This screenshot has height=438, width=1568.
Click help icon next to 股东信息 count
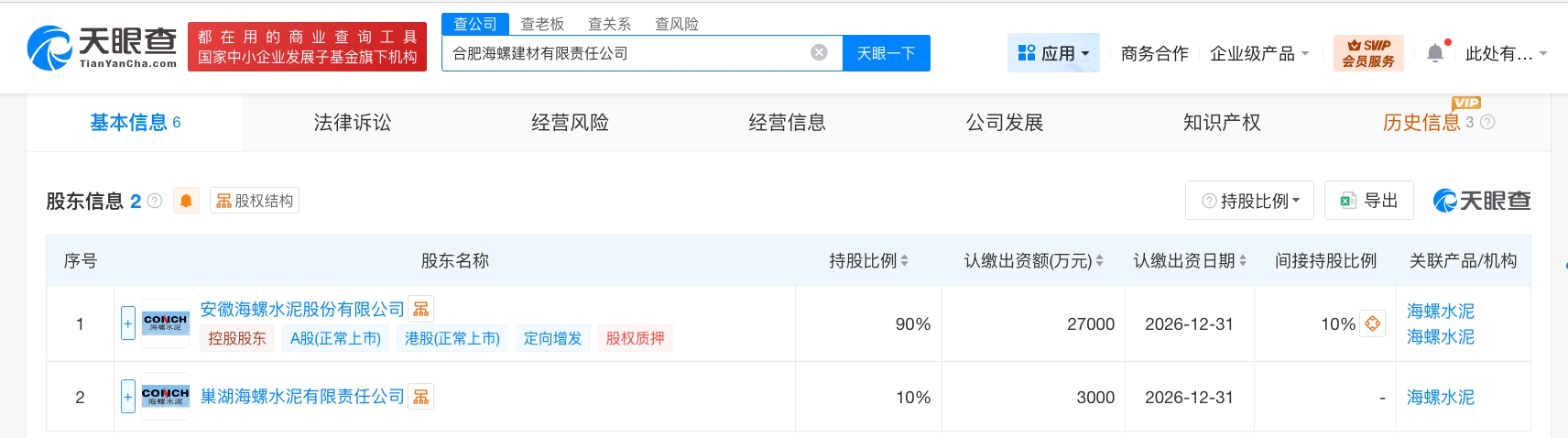pyautogui.click(x=155, y=201)
